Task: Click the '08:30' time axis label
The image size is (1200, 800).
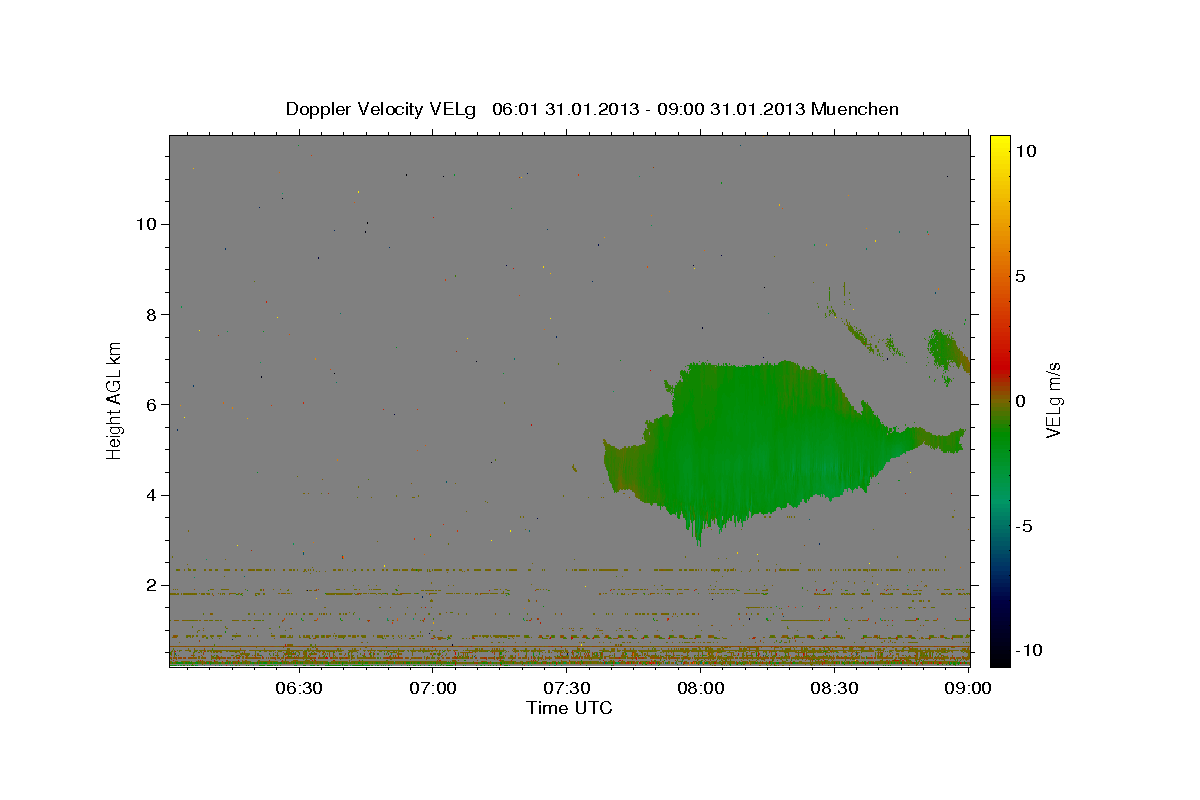Action: pyautogui.click(x=834, y=688)
